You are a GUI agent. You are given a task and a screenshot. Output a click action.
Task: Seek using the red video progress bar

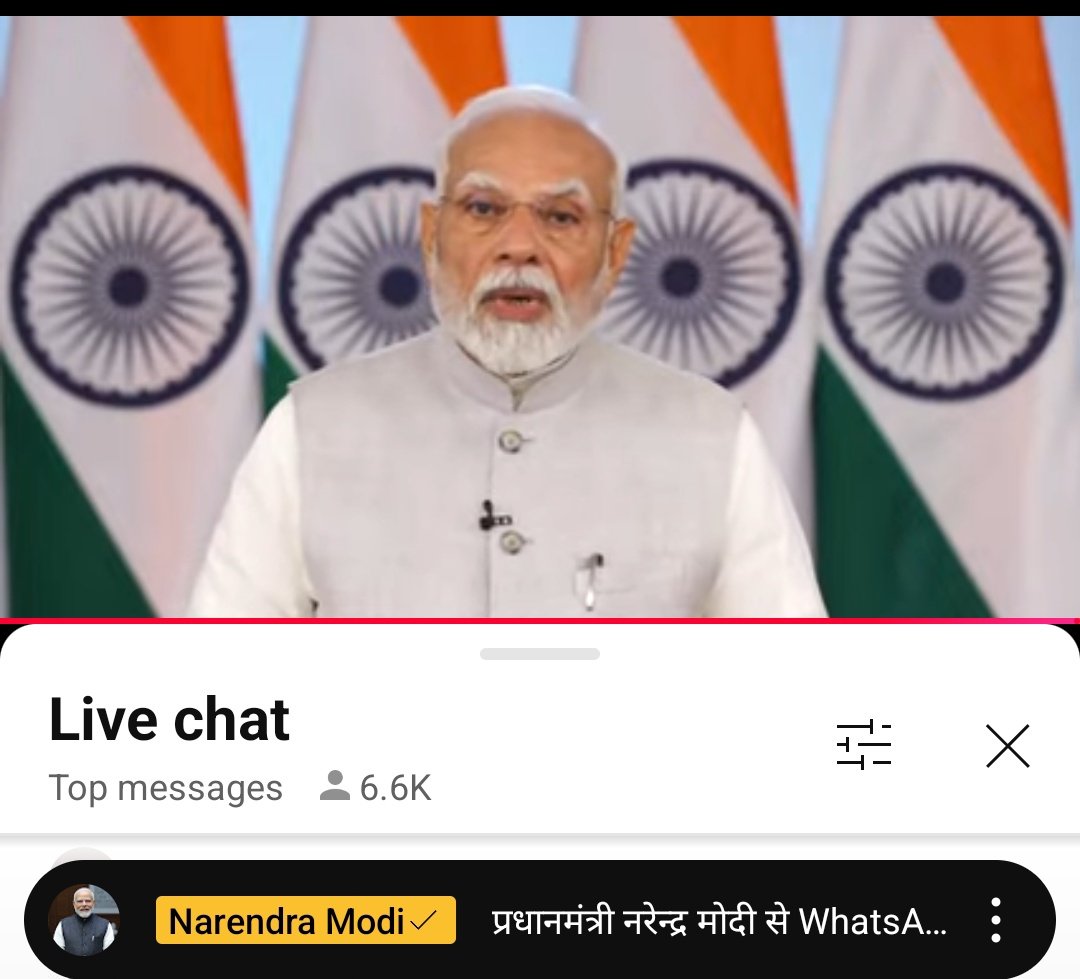(x=540, y=621)
